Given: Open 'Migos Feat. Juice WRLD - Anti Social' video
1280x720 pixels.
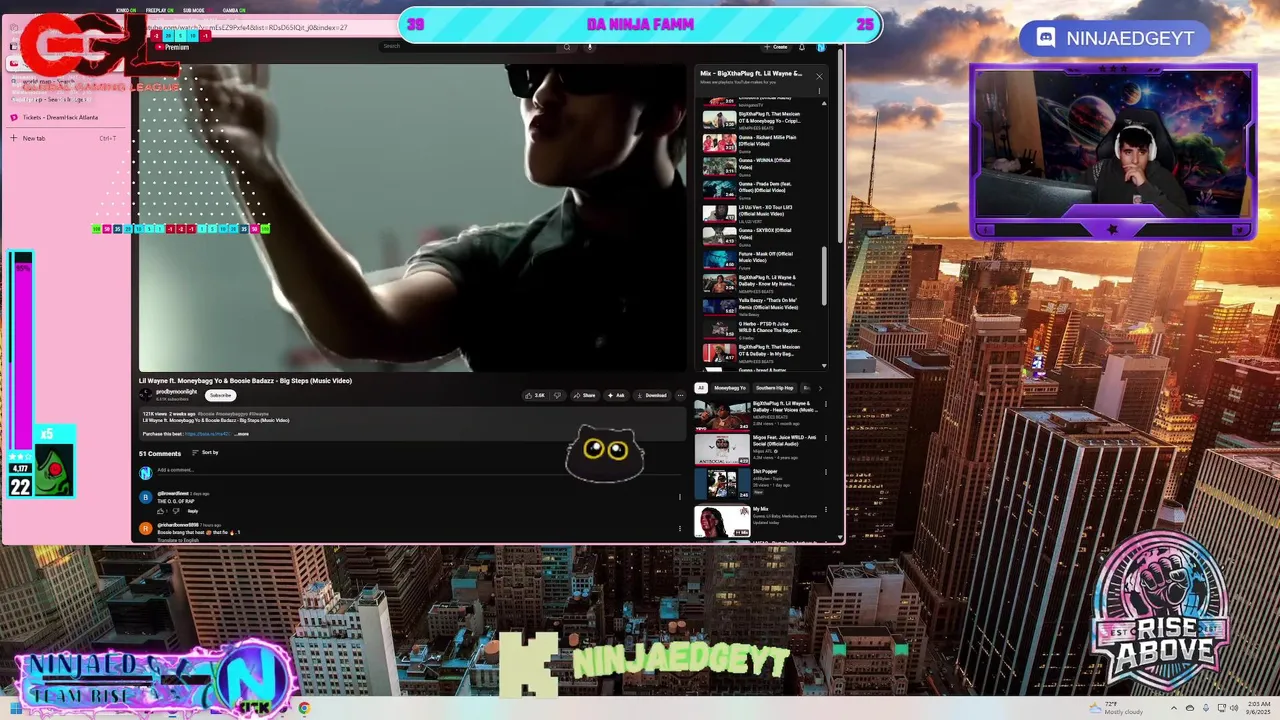Looking at the screenshot, I should (x=758, y=448).
